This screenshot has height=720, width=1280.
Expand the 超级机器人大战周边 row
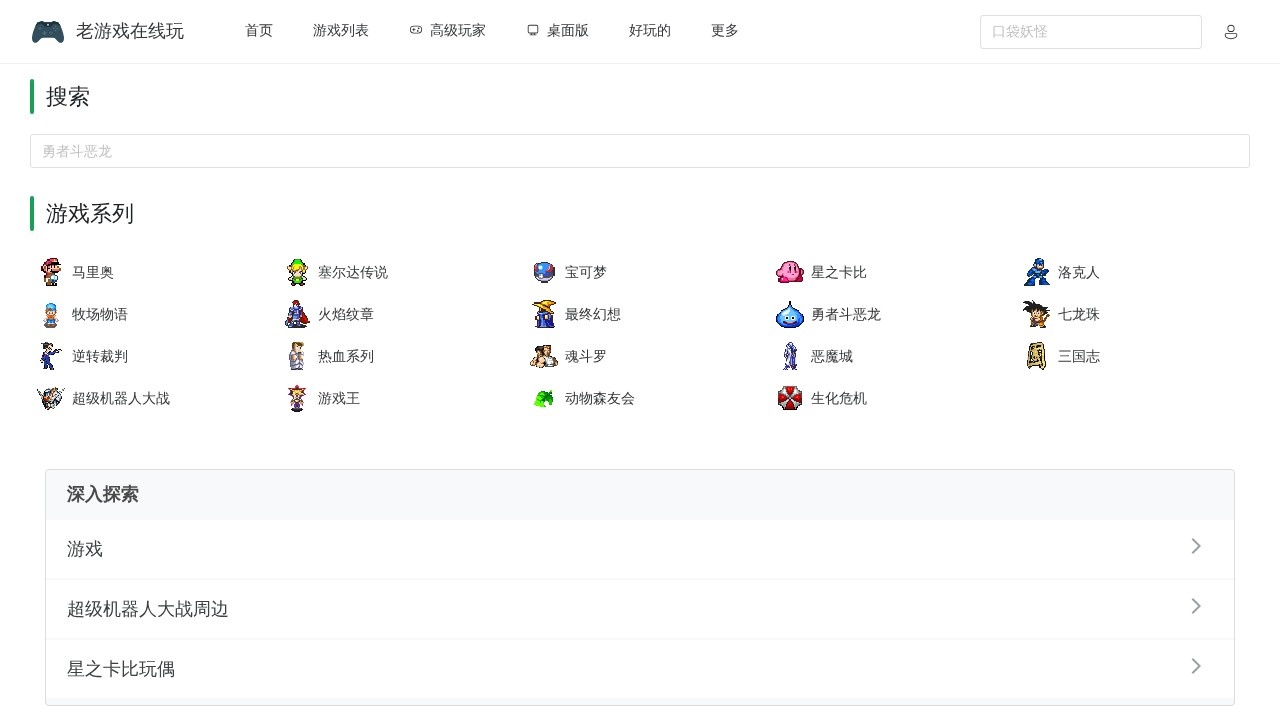click(1196, 606)
